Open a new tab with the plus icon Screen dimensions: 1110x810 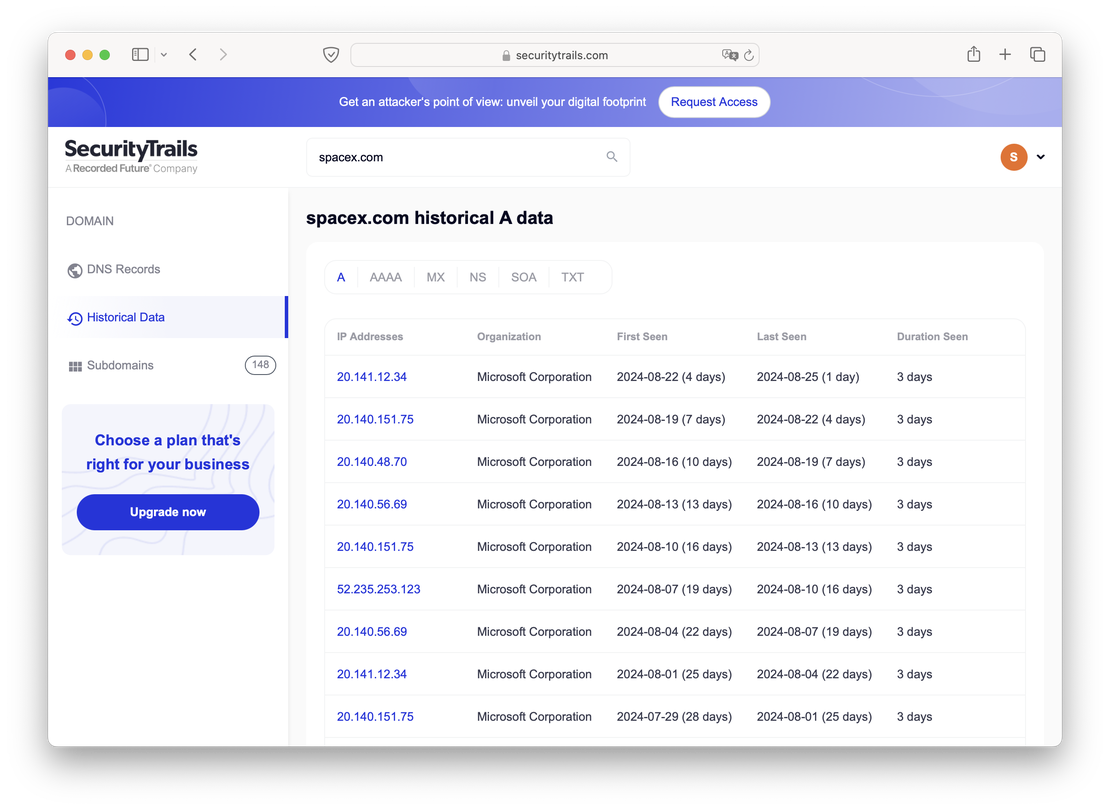1005,54
